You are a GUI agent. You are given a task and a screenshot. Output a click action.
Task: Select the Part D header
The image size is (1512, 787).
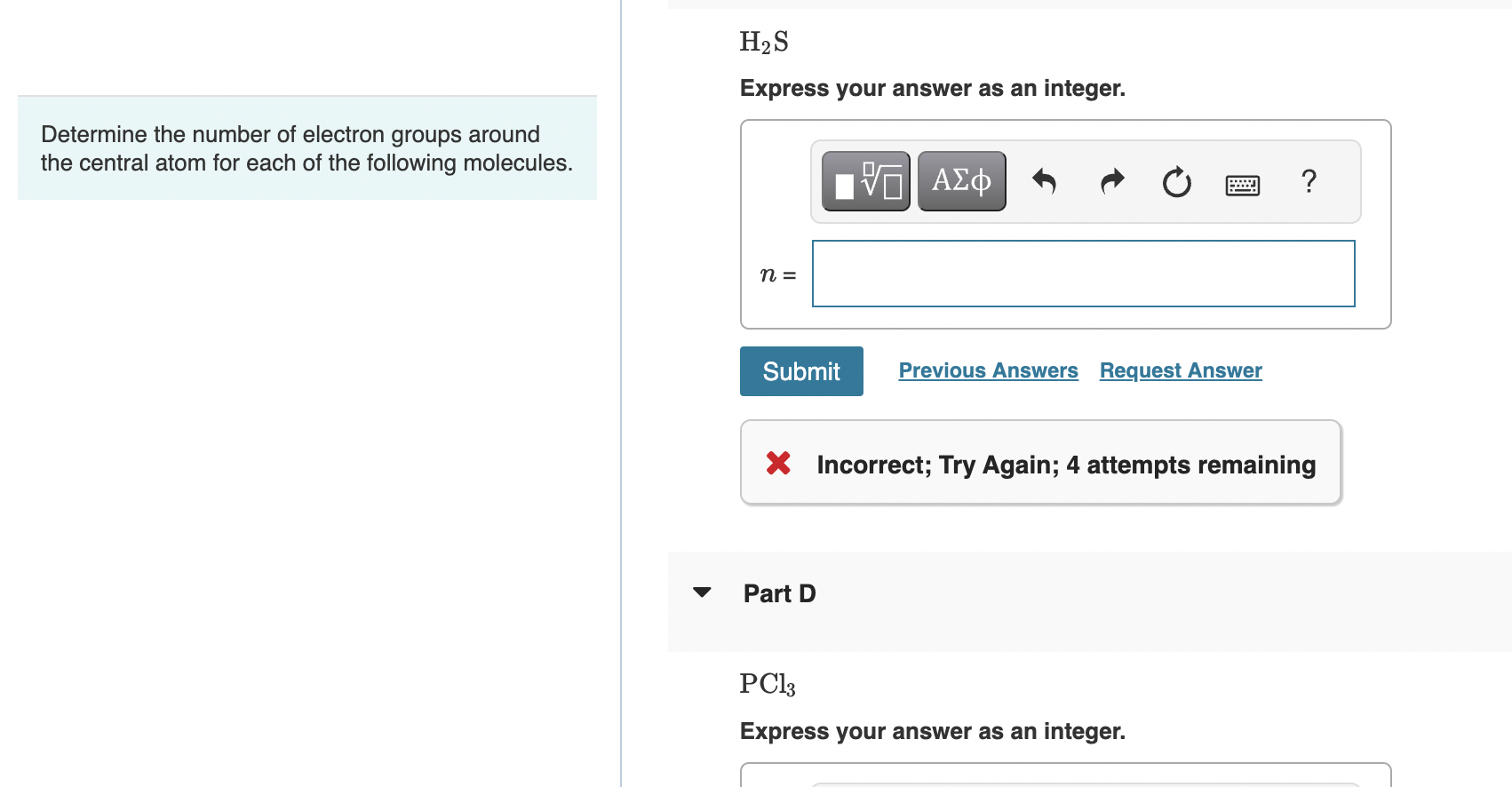778,592
